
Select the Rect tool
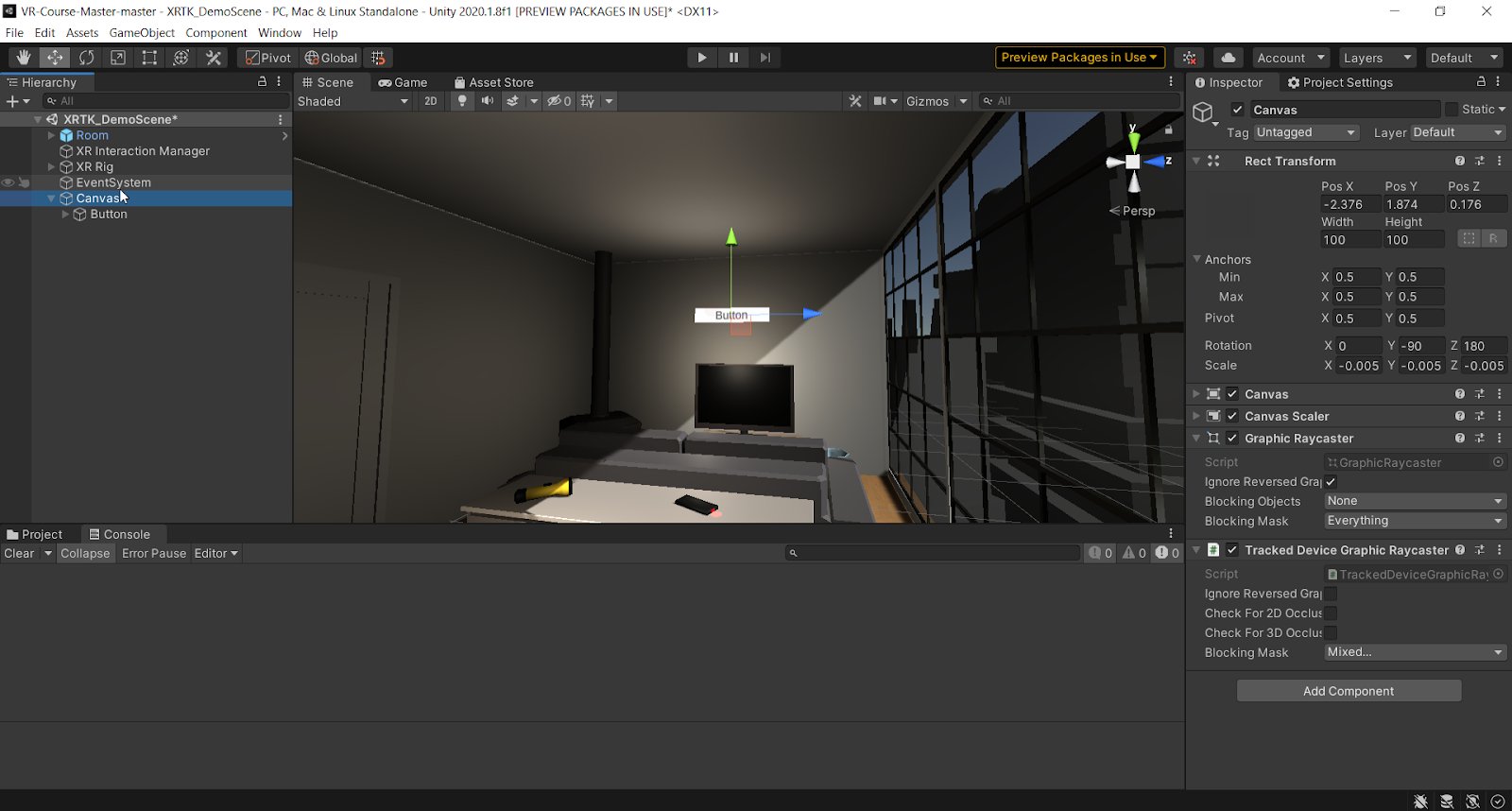(x=149, y=58)
